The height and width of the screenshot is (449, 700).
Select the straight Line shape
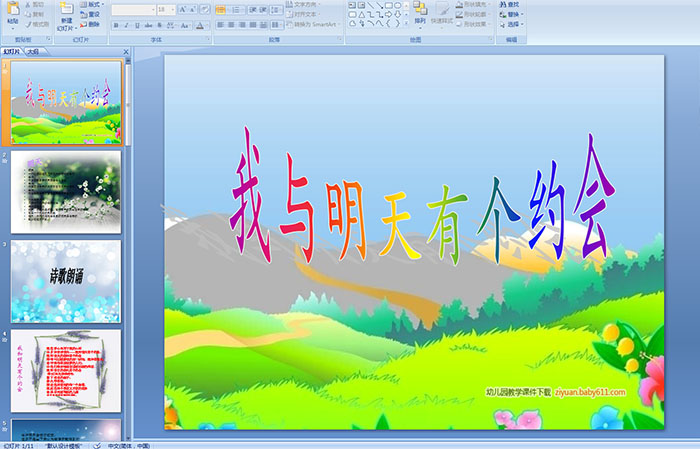370,5
